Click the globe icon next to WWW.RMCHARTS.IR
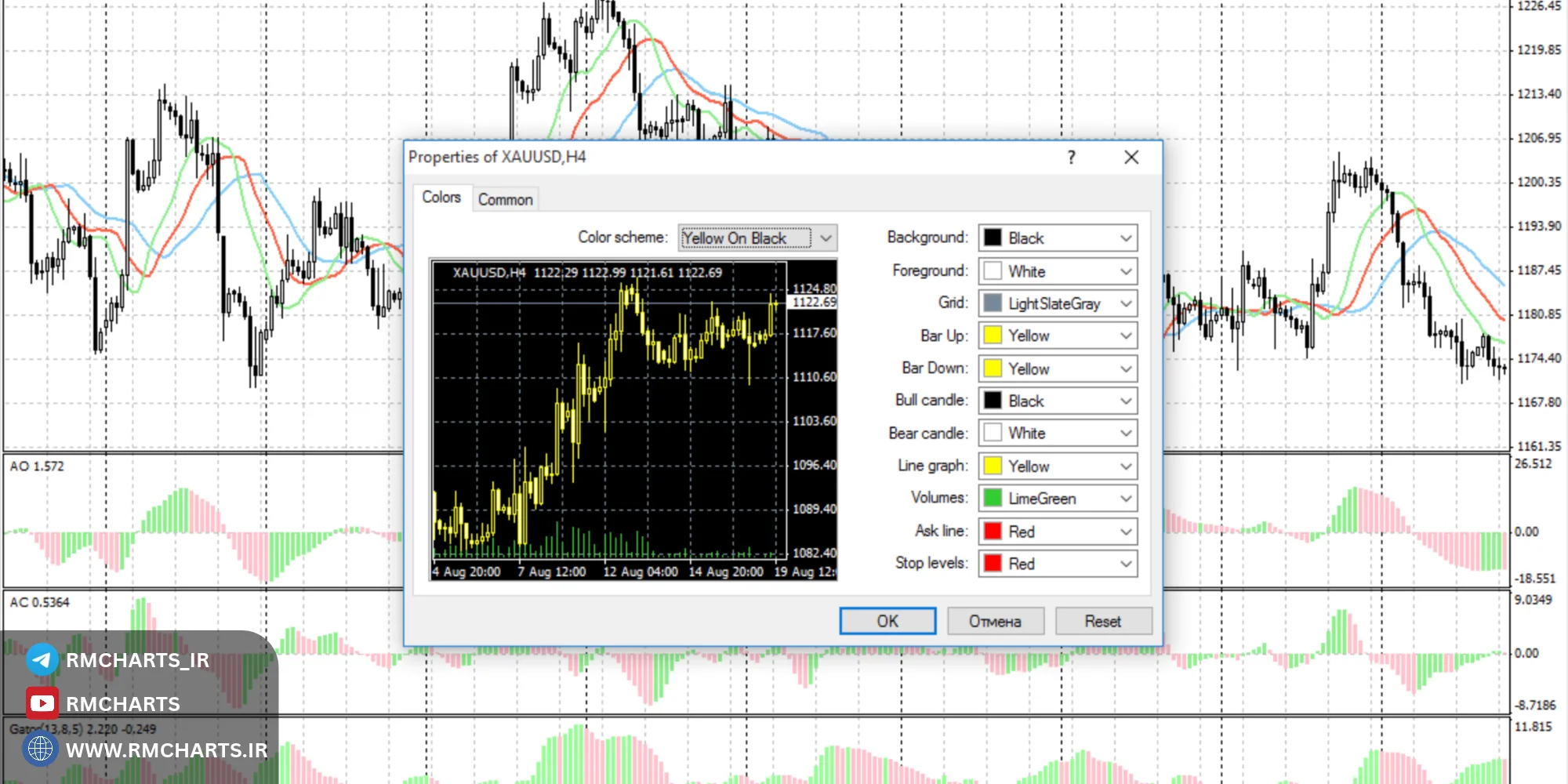 pyautogui.click(x=40, y=749)
